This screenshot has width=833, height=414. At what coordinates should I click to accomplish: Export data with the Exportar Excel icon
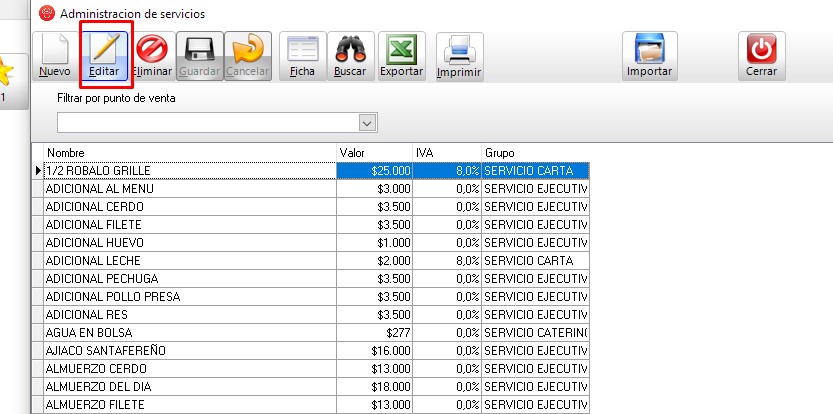click(401, 50)
